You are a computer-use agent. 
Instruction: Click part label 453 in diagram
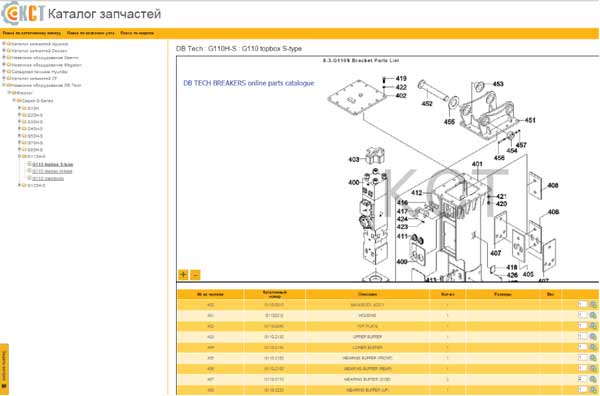(x=498, y=84)
